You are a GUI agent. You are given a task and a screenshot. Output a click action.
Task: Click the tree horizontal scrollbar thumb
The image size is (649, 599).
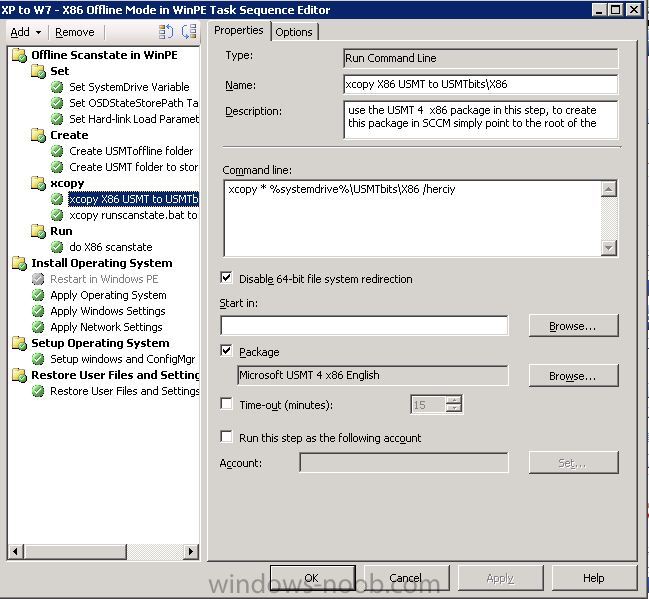click(75, 551)
